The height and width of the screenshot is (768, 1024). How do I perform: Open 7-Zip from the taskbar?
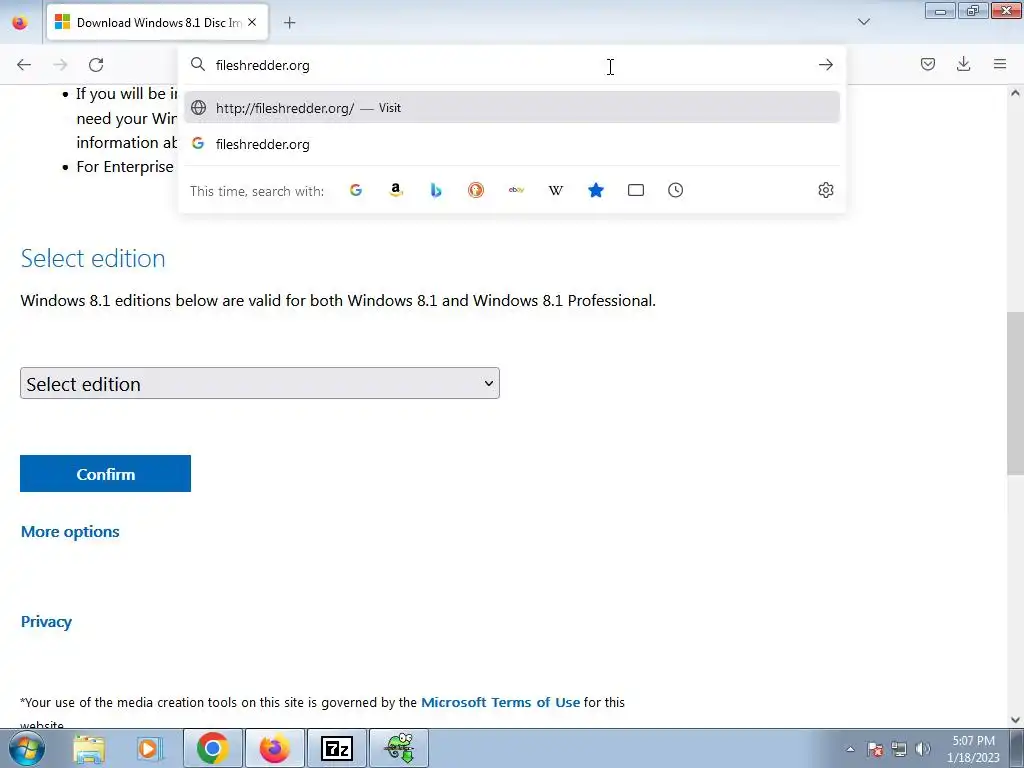(337, 748)
